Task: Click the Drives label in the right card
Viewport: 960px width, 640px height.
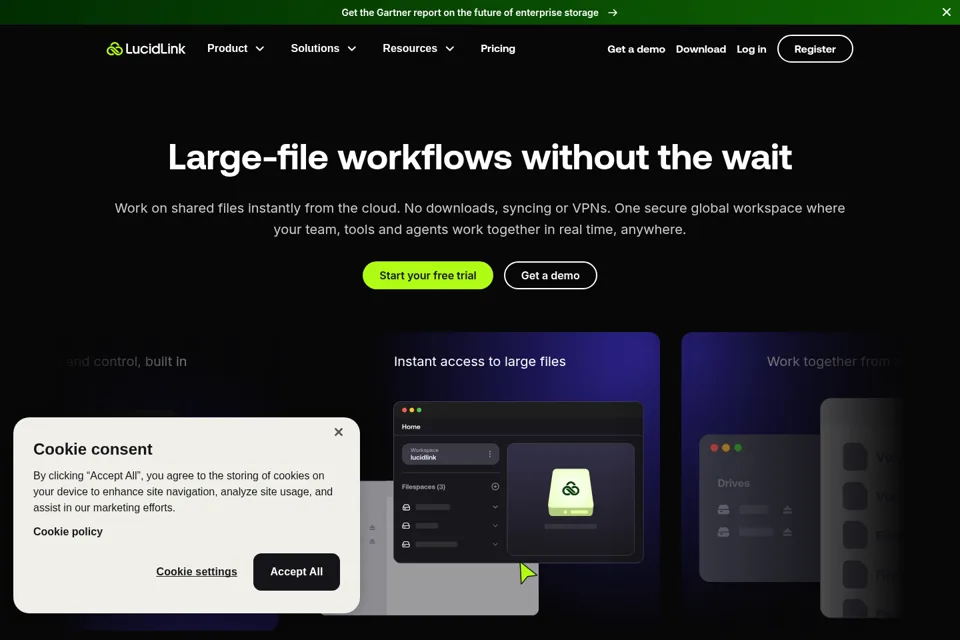Action: click(733, 483)
